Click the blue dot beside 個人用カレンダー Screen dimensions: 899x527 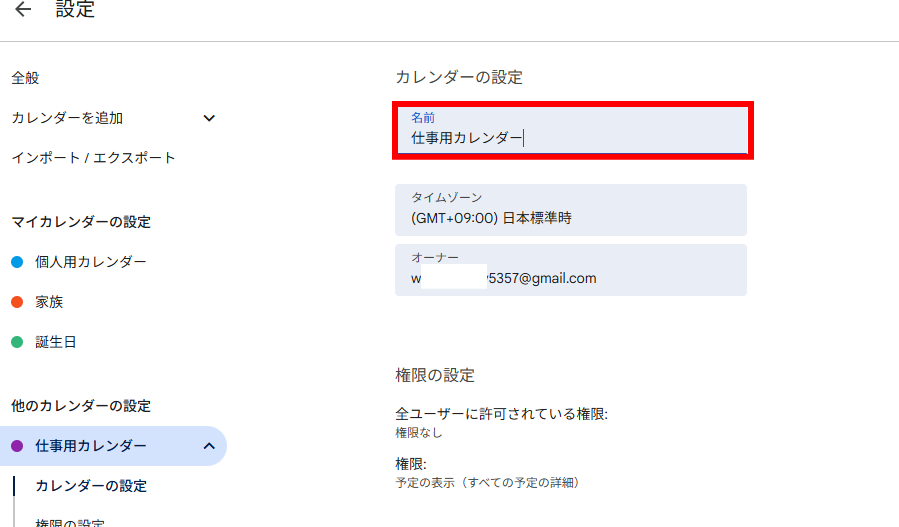pyautogui.click(x=17, y=262)
